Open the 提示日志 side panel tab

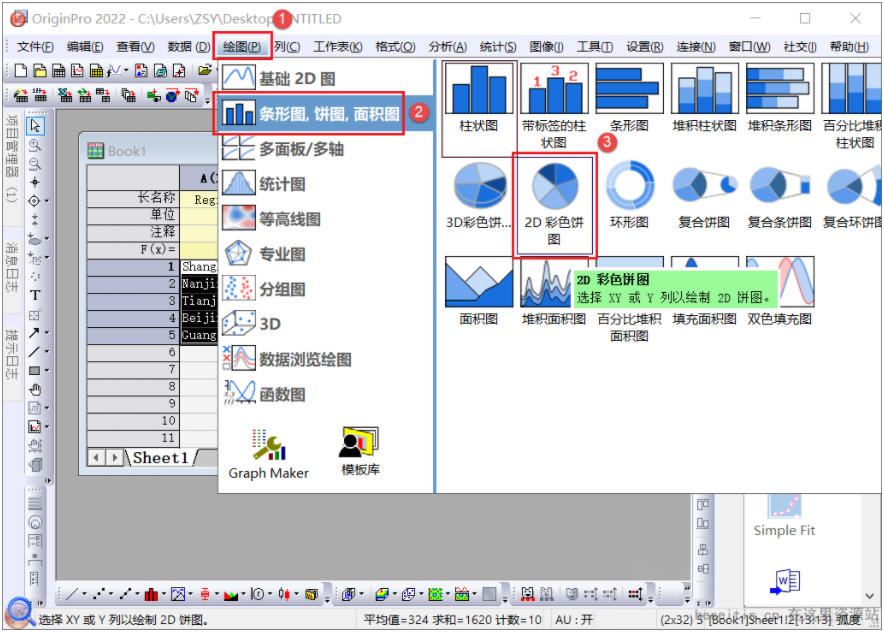[12, 355]
